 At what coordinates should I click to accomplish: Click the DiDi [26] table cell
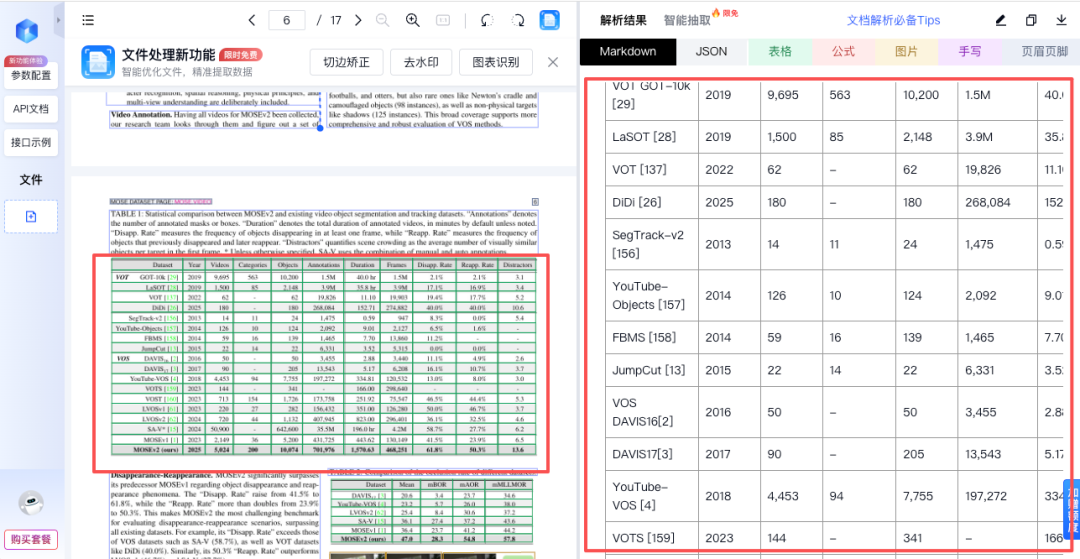pyautogui.click(x=652, y=202)
